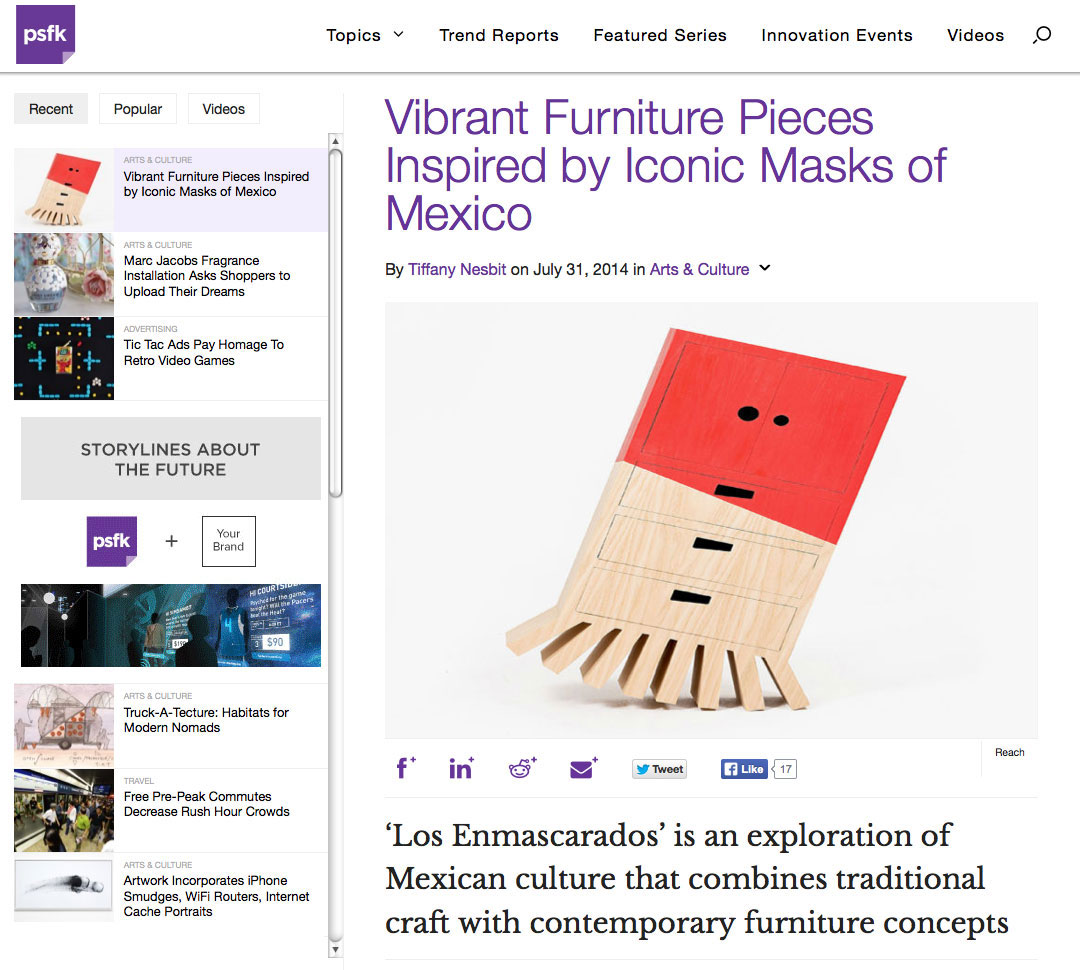The image size is (1080, 970).
Task: Open the search magnifier icon
Action: (1041, 35)
